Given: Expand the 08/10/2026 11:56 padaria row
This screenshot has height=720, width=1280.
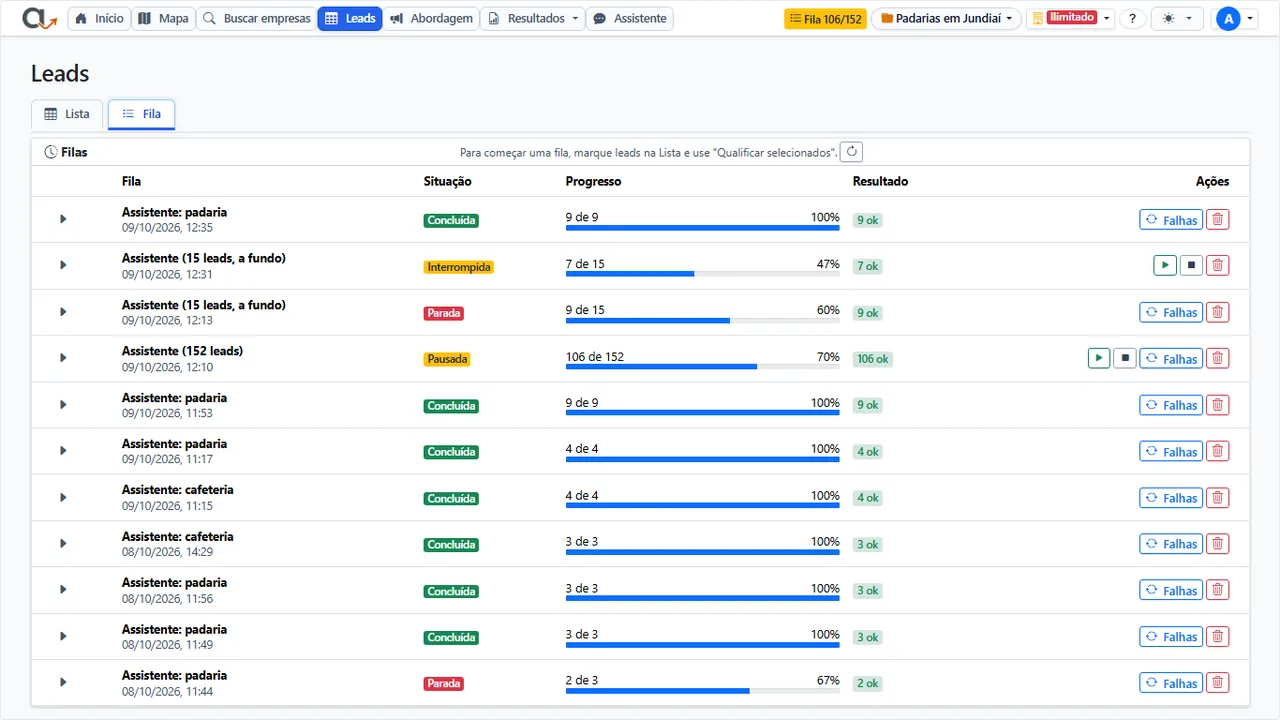Looking at the screenshot, I should (x=63, y=590).
